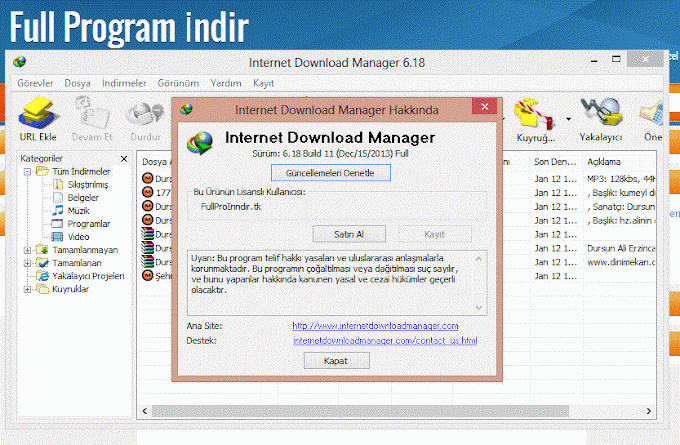Expand the Kuyruklar tree node

(x=27, y=289)
